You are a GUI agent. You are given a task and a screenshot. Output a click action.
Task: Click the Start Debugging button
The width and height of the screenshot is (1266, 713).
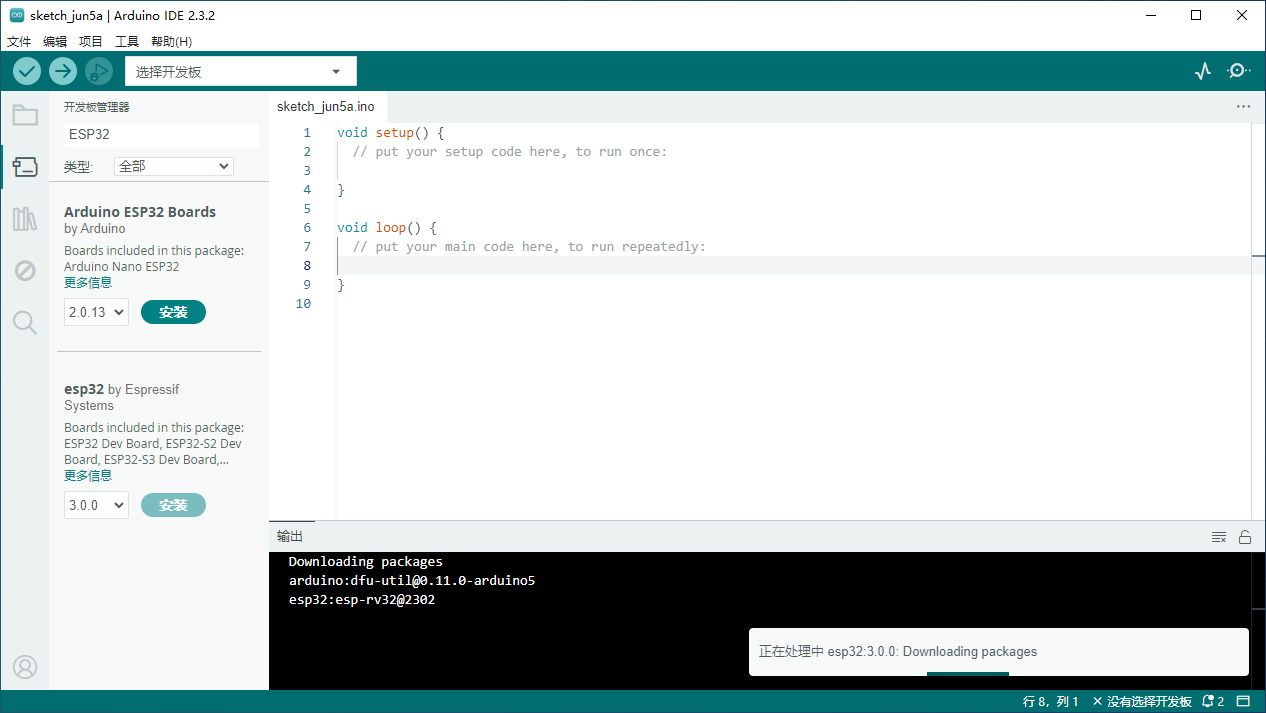click(99, 71)
